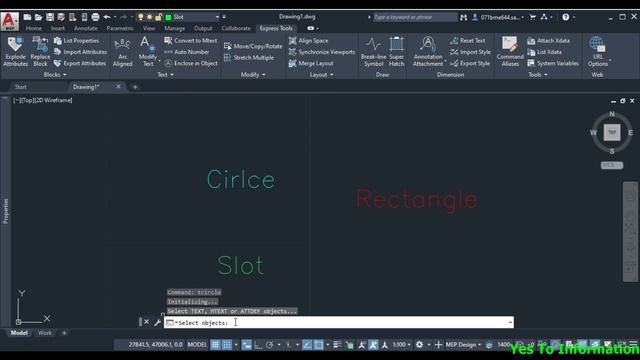Open the Home ribbon tab
Image resolution: width=640 pixels, height=360 pixels.
pos(33,28)
